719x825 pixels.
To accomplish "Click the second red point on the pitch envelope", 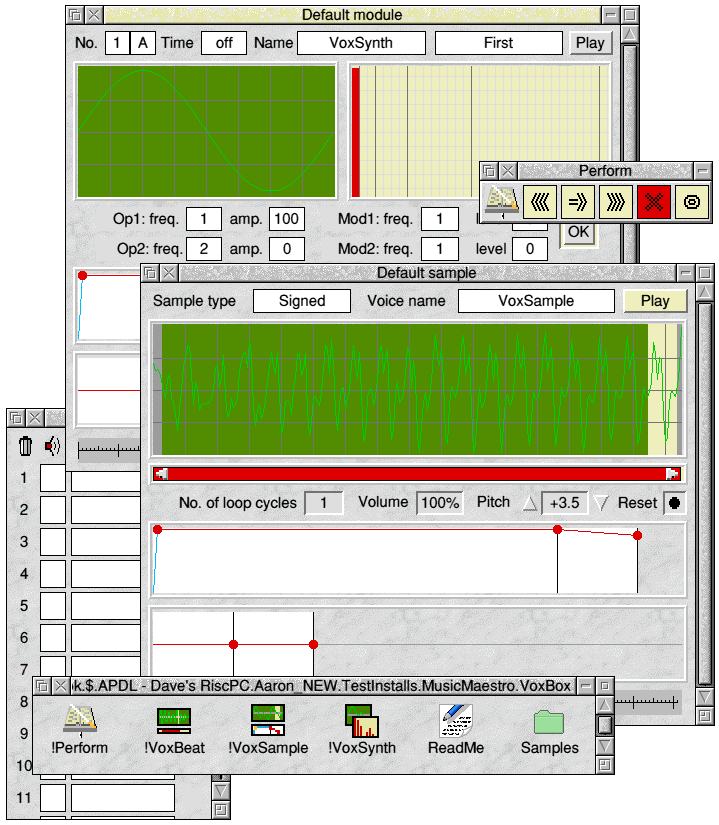I will coord(313,645).
